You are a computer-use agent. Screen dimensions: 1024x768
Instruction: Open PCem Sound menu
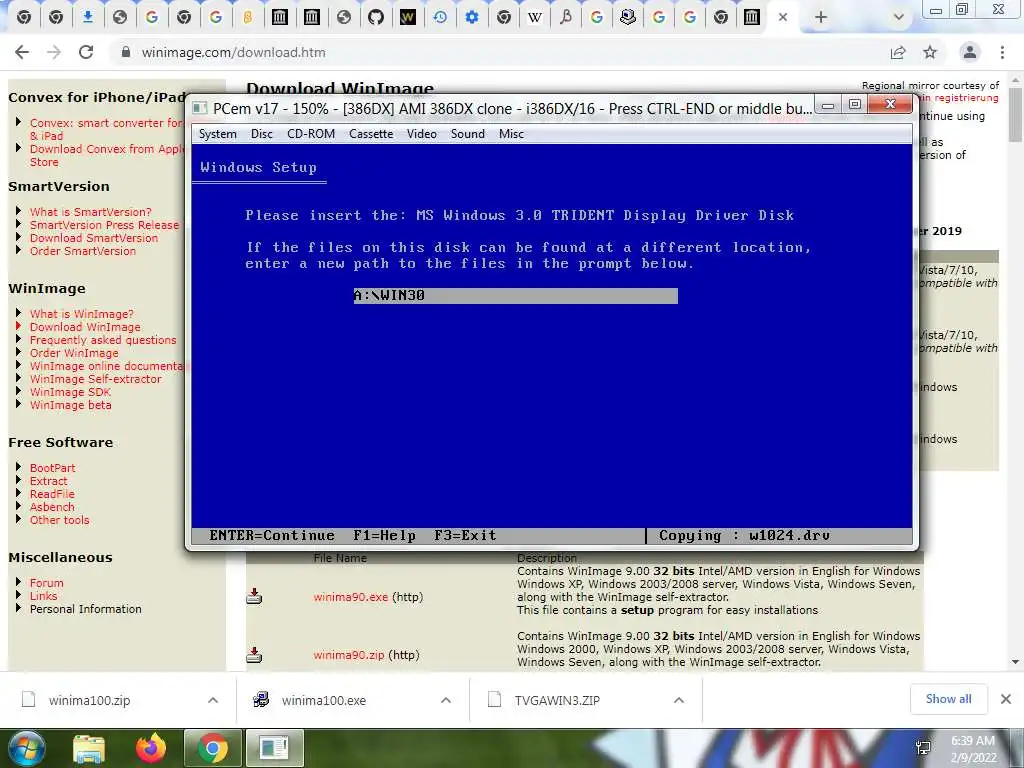coord(468,134)
